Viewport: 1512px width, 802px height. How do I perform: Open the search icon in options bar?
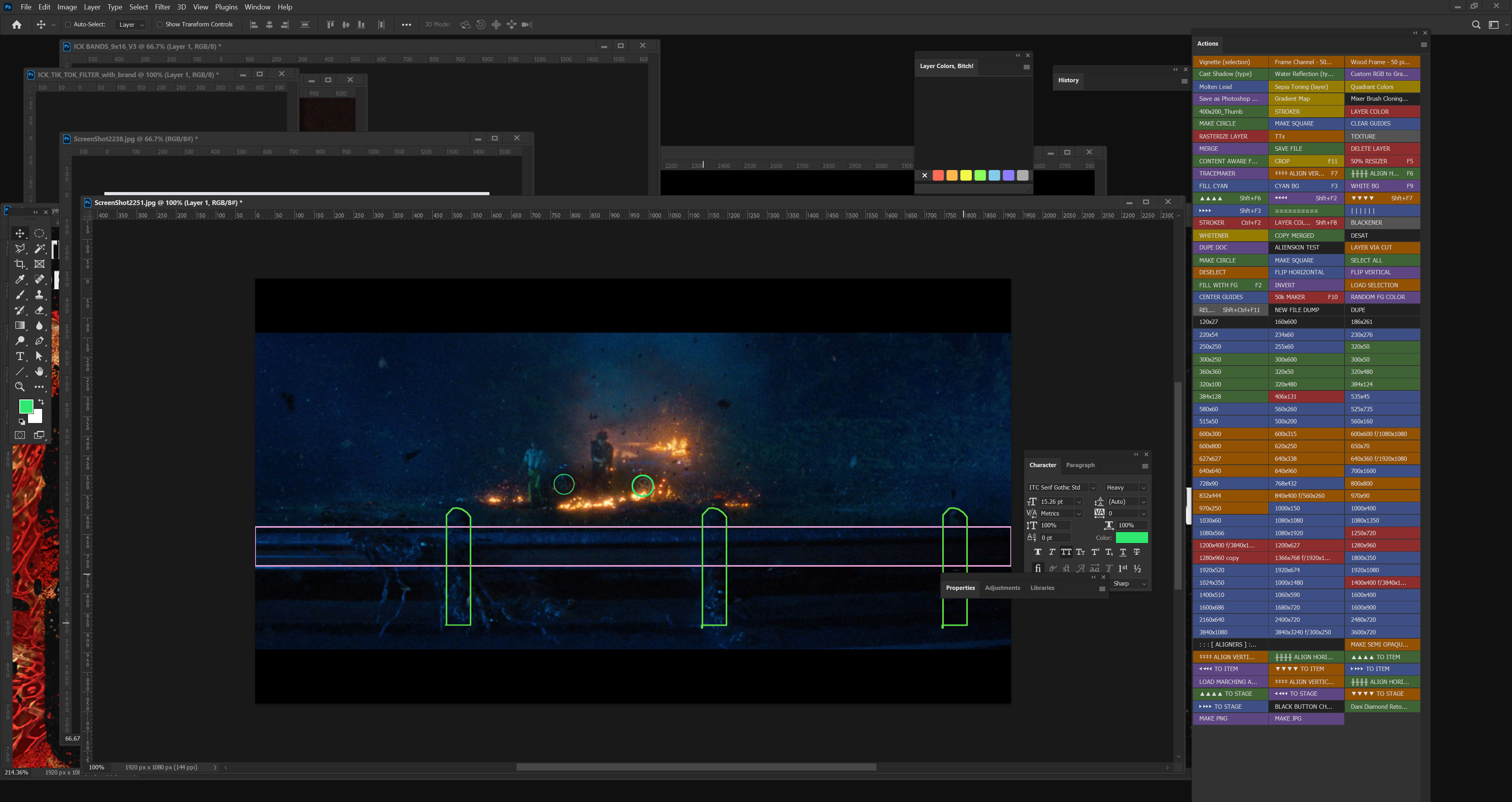[1476, 25]
